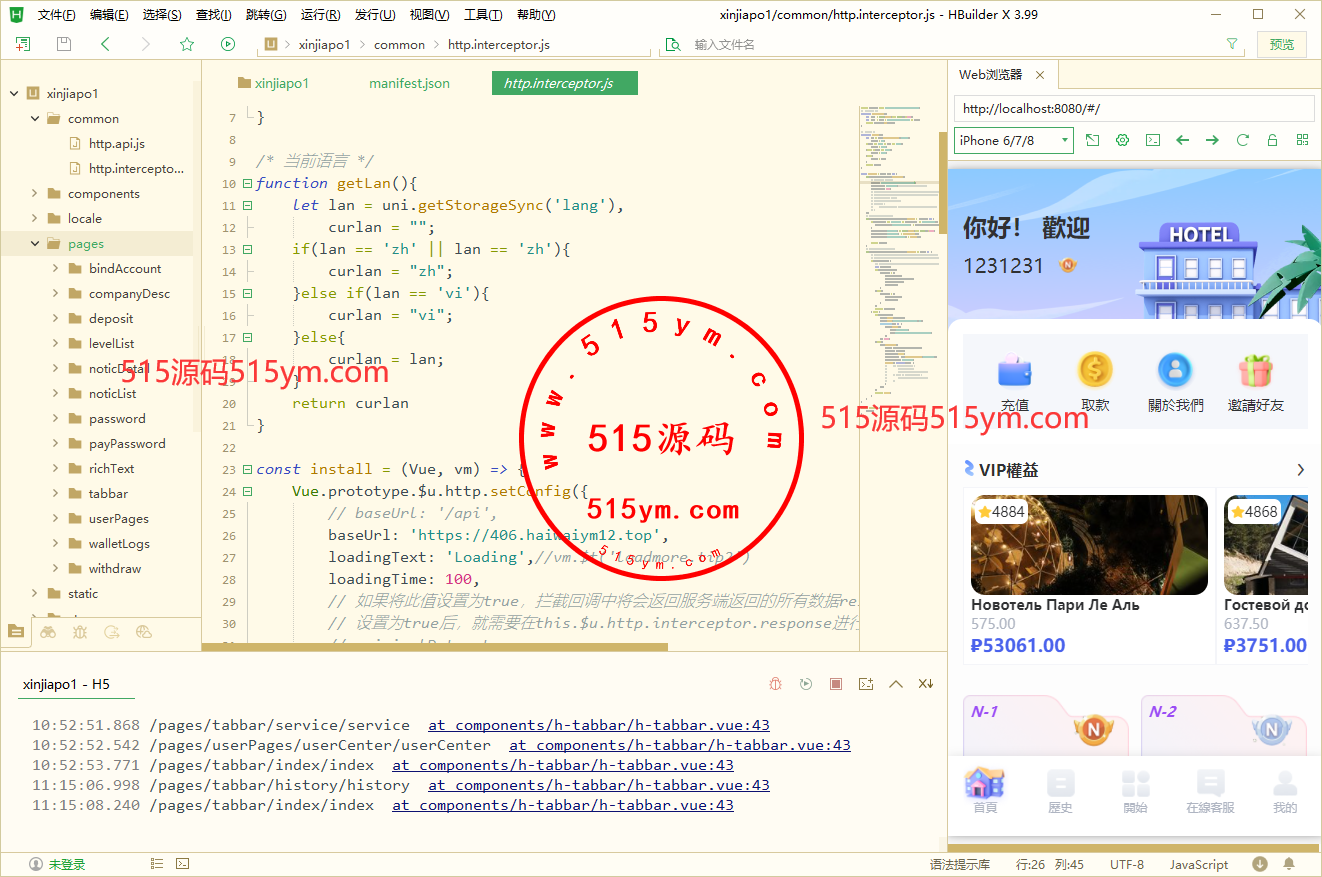1322x877 pixels.
Task: Open h-tabbar.vue:43 link in service log line
Action: pos(599,725)
